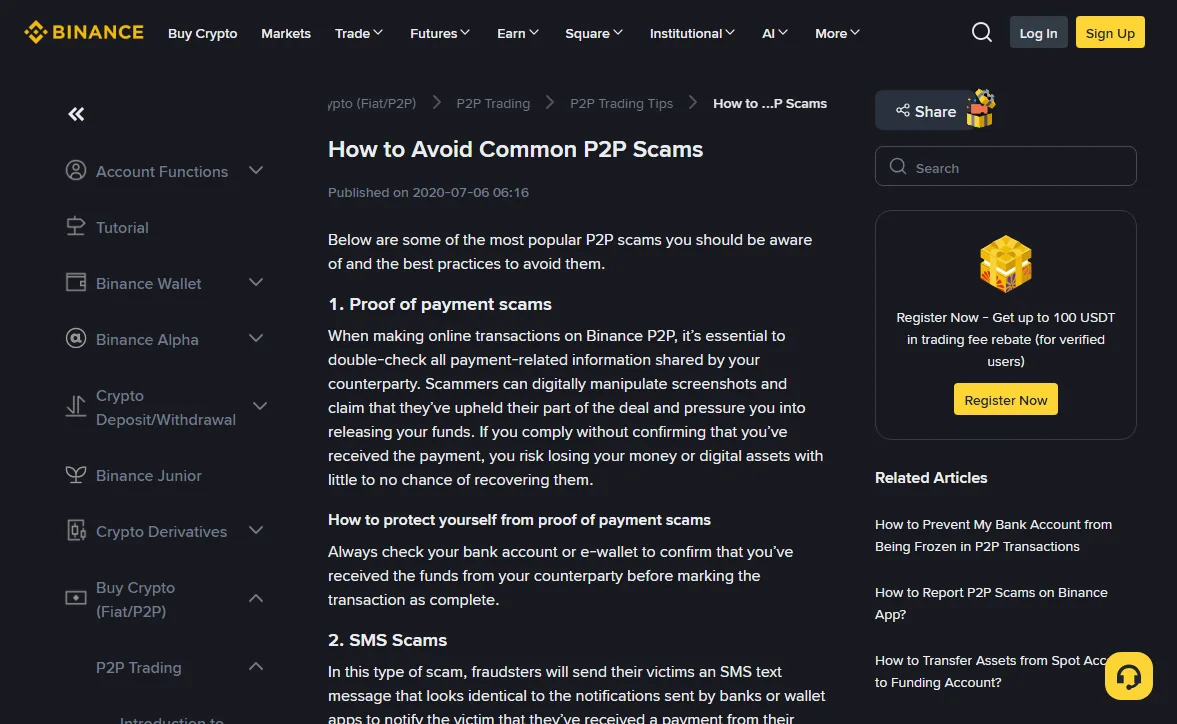
Task: Click 'Related Articles' heading
Action: (931, 478)
